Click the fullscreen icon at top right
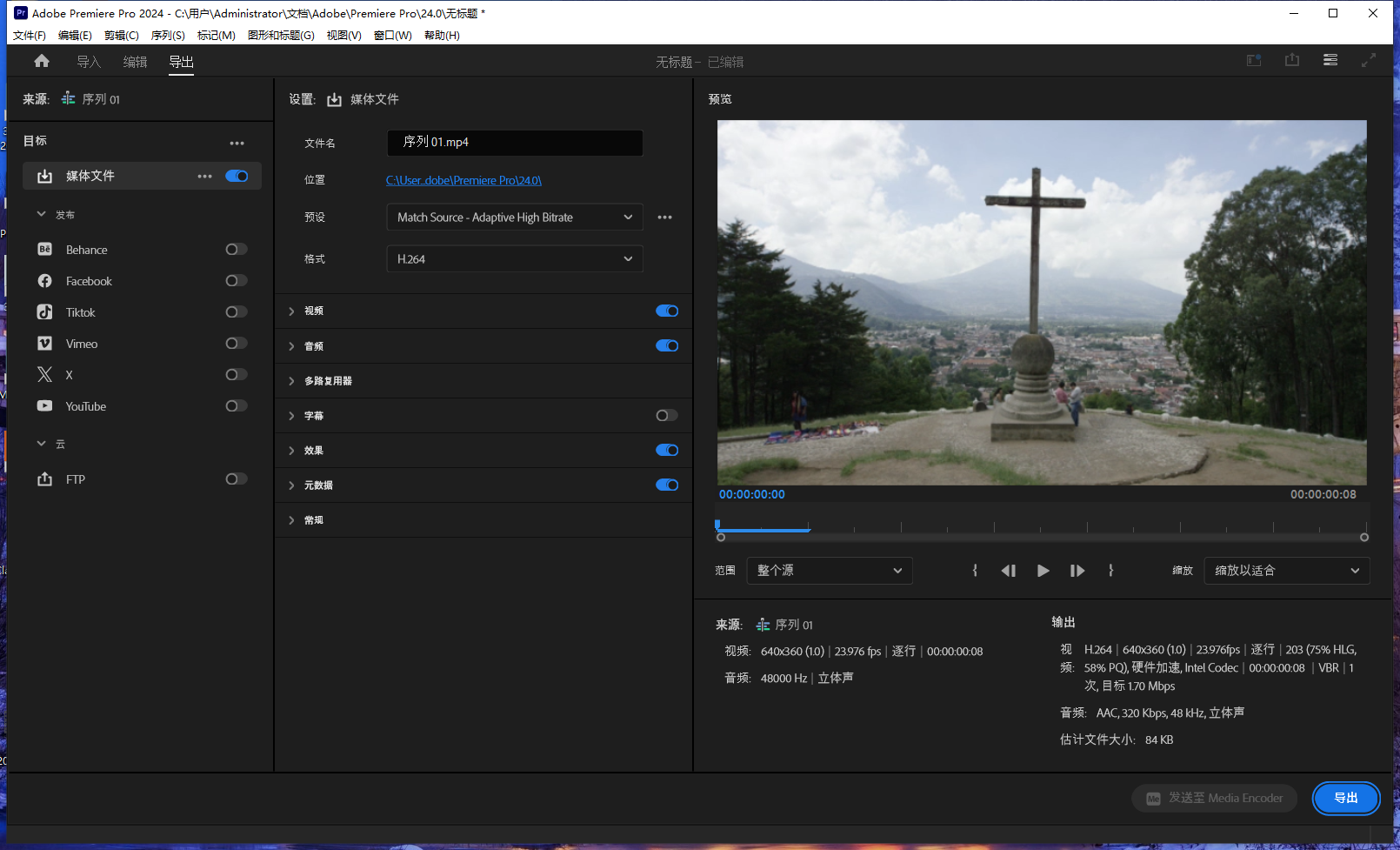Image resolution: width=1400 pixels, height=850 pixels. point(1368,60)
